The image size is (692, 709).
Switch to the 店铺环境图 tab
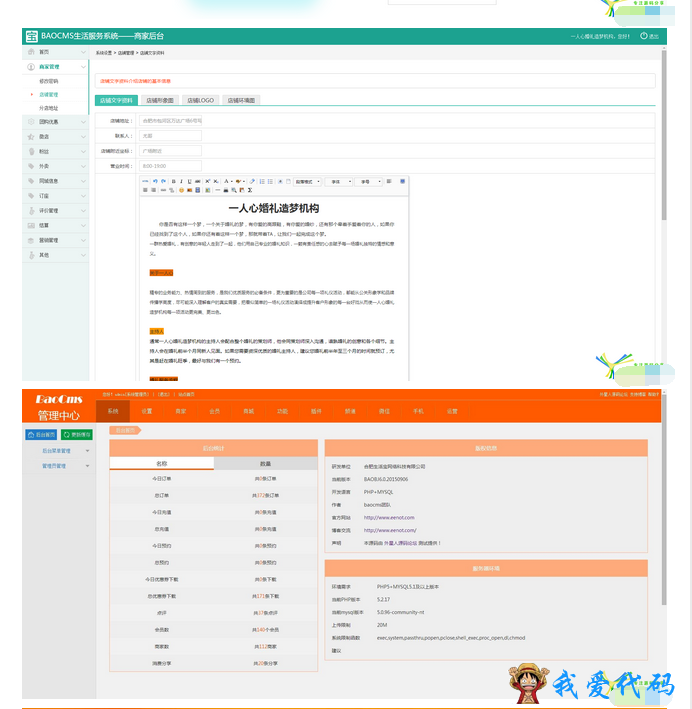click(x=241, y=100)
